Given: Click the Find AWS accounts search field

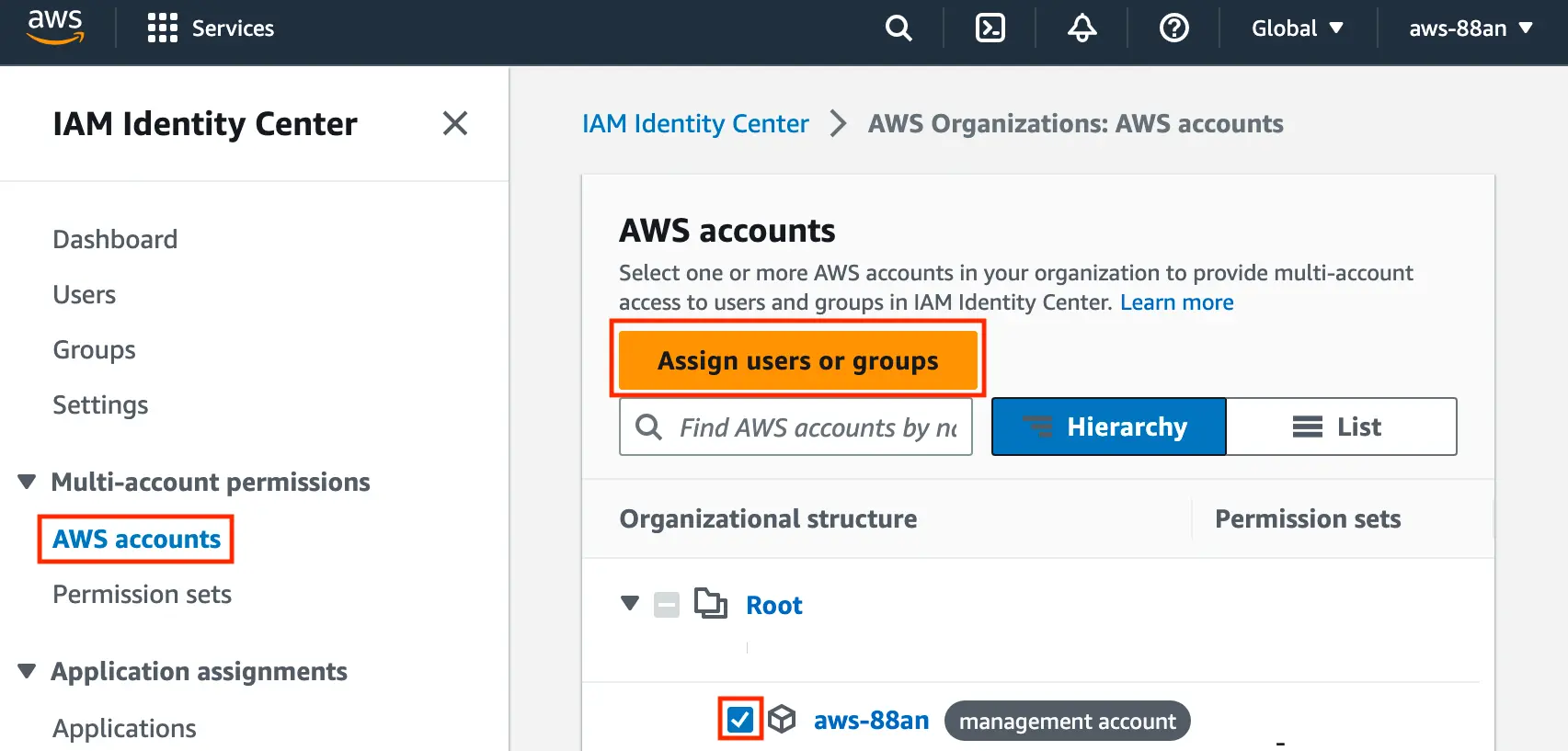Looking at the screenshot, I should [x=814, y=427].
